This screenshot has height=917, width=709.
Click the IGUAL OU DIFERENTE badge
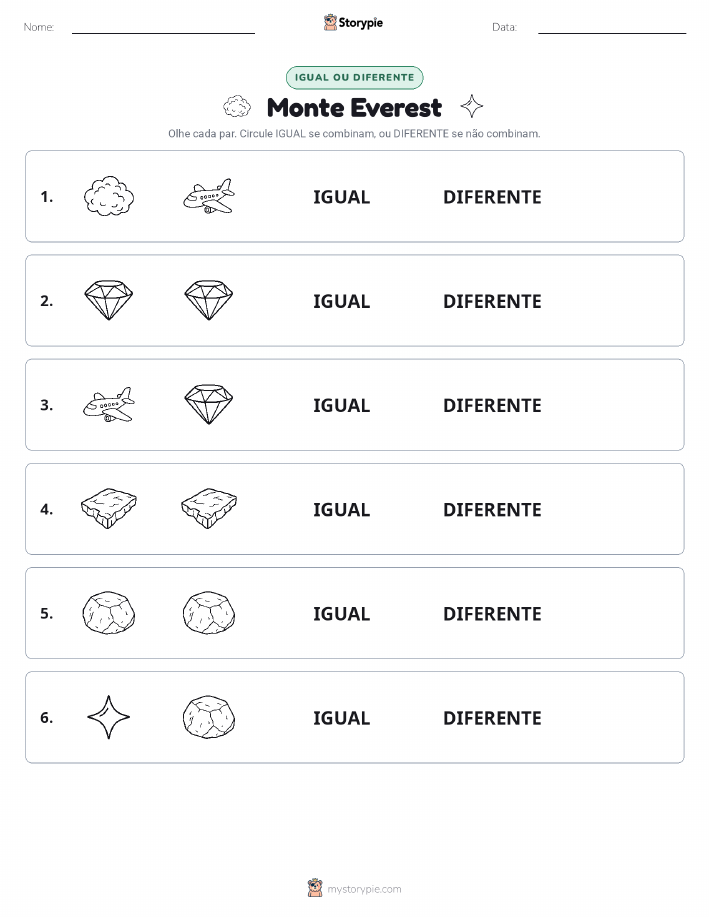click(354, 77)
